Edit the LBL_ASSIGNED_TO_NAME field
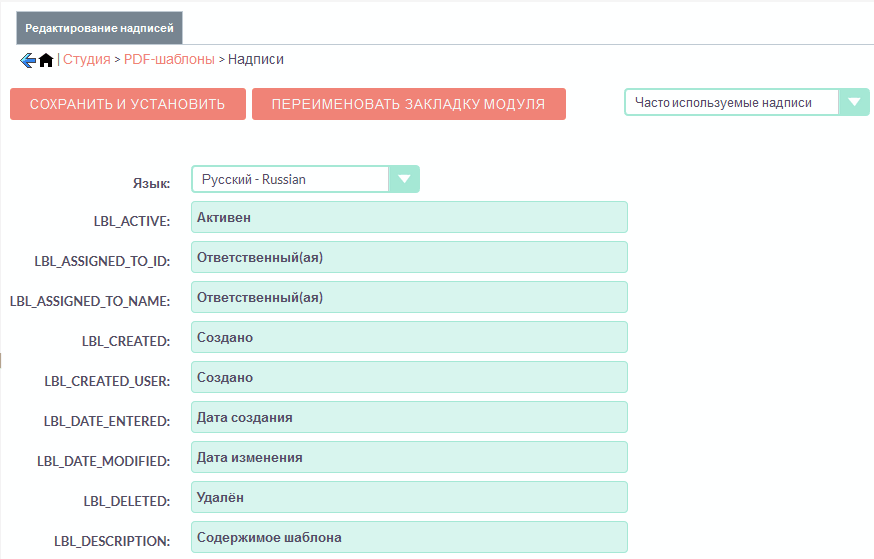 409,297
